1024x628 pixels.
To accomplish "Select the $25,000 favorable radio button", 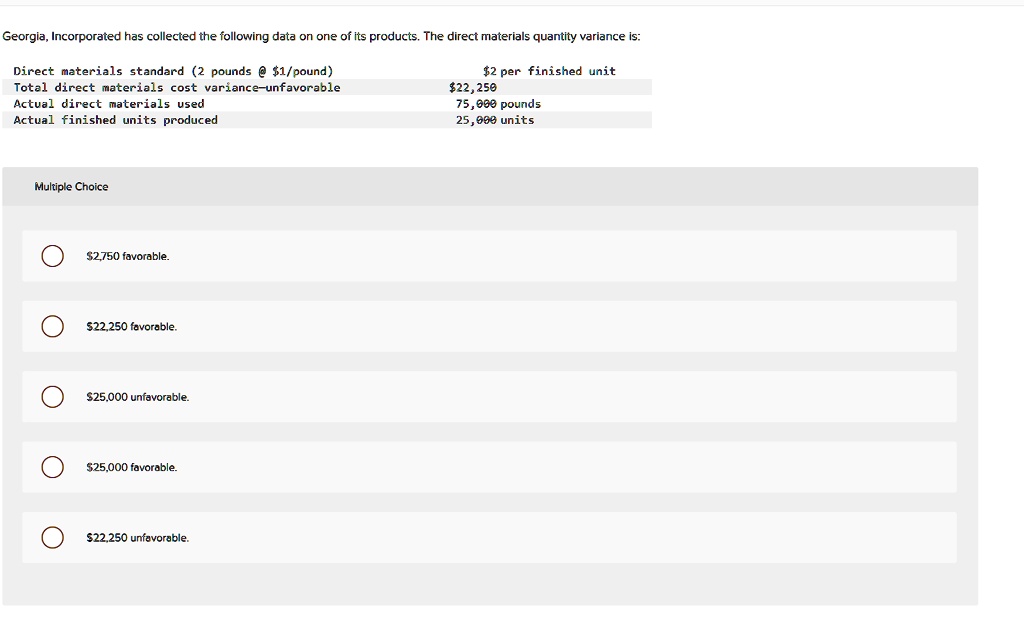I will point(51,466).
